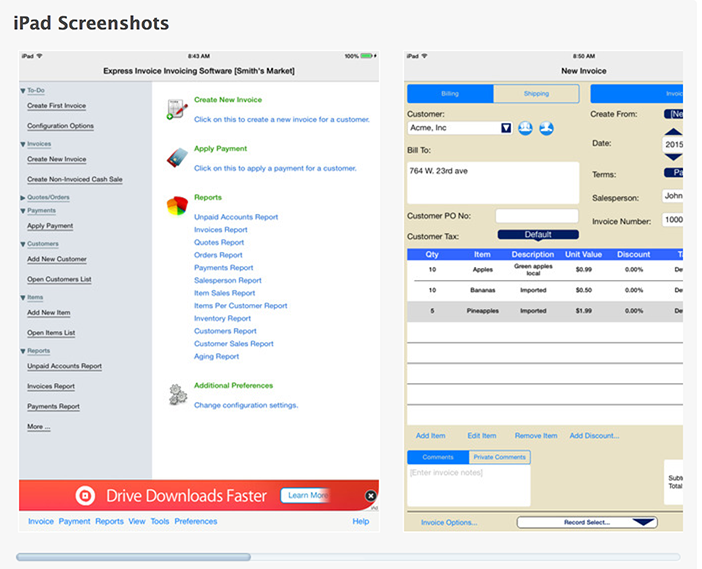Click the Unit Value column header
This screenshot has width=702, height=569.
[x=583, y=254]
